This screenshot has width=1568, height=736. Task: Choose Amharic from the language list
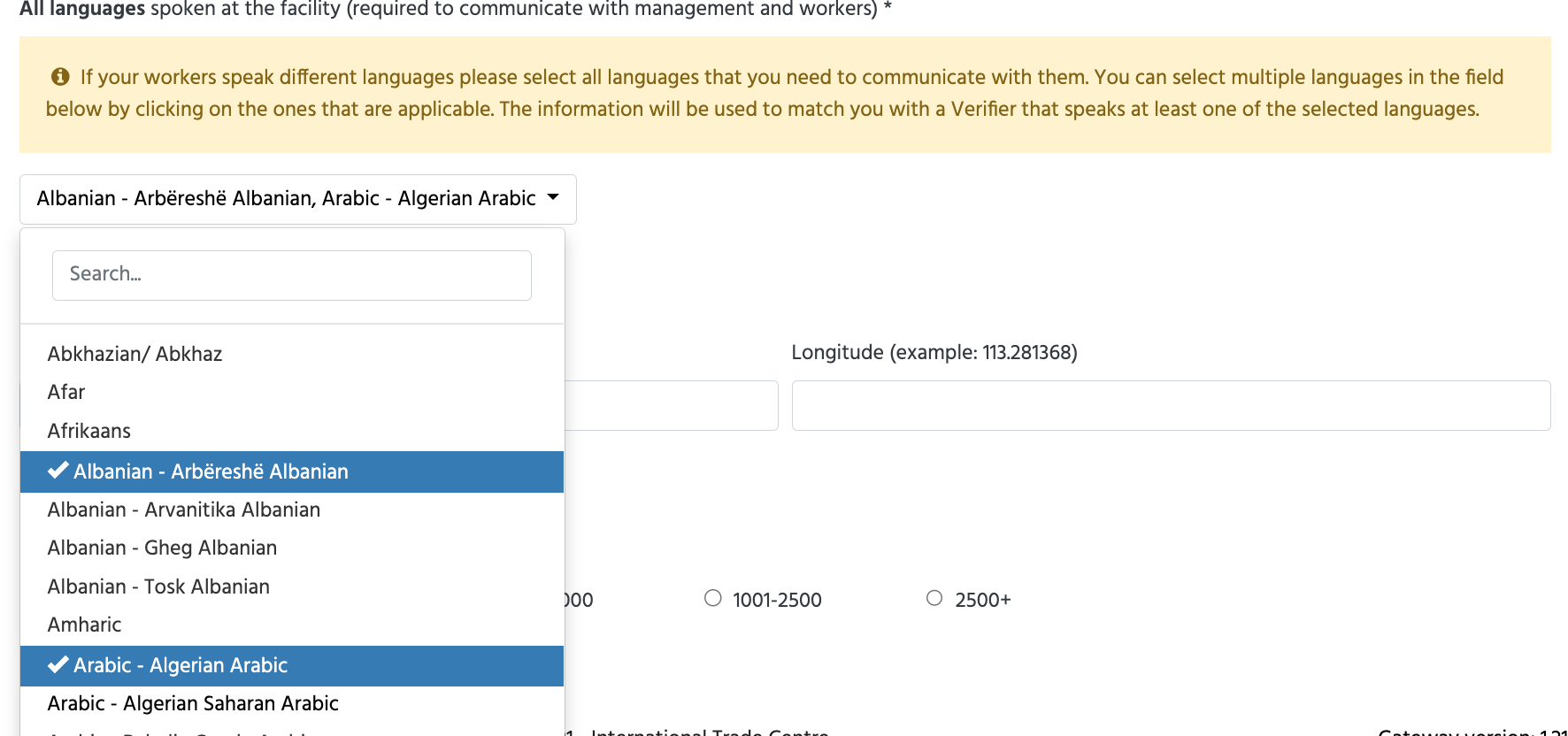(84, 625)
